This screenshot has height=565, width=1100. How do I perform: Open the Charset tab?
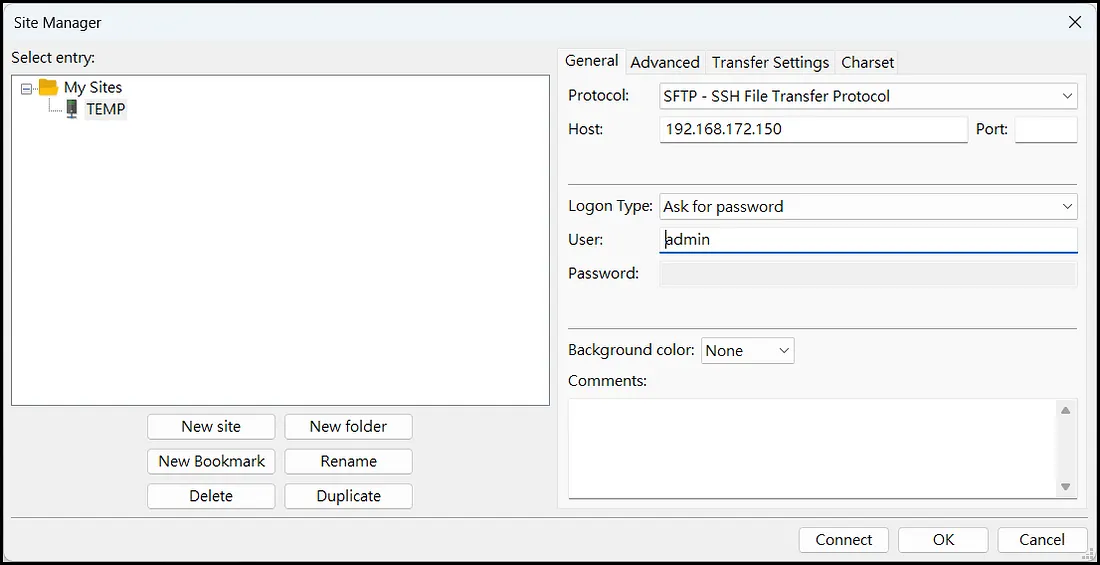pyautogui.click(x=867, y=62)
